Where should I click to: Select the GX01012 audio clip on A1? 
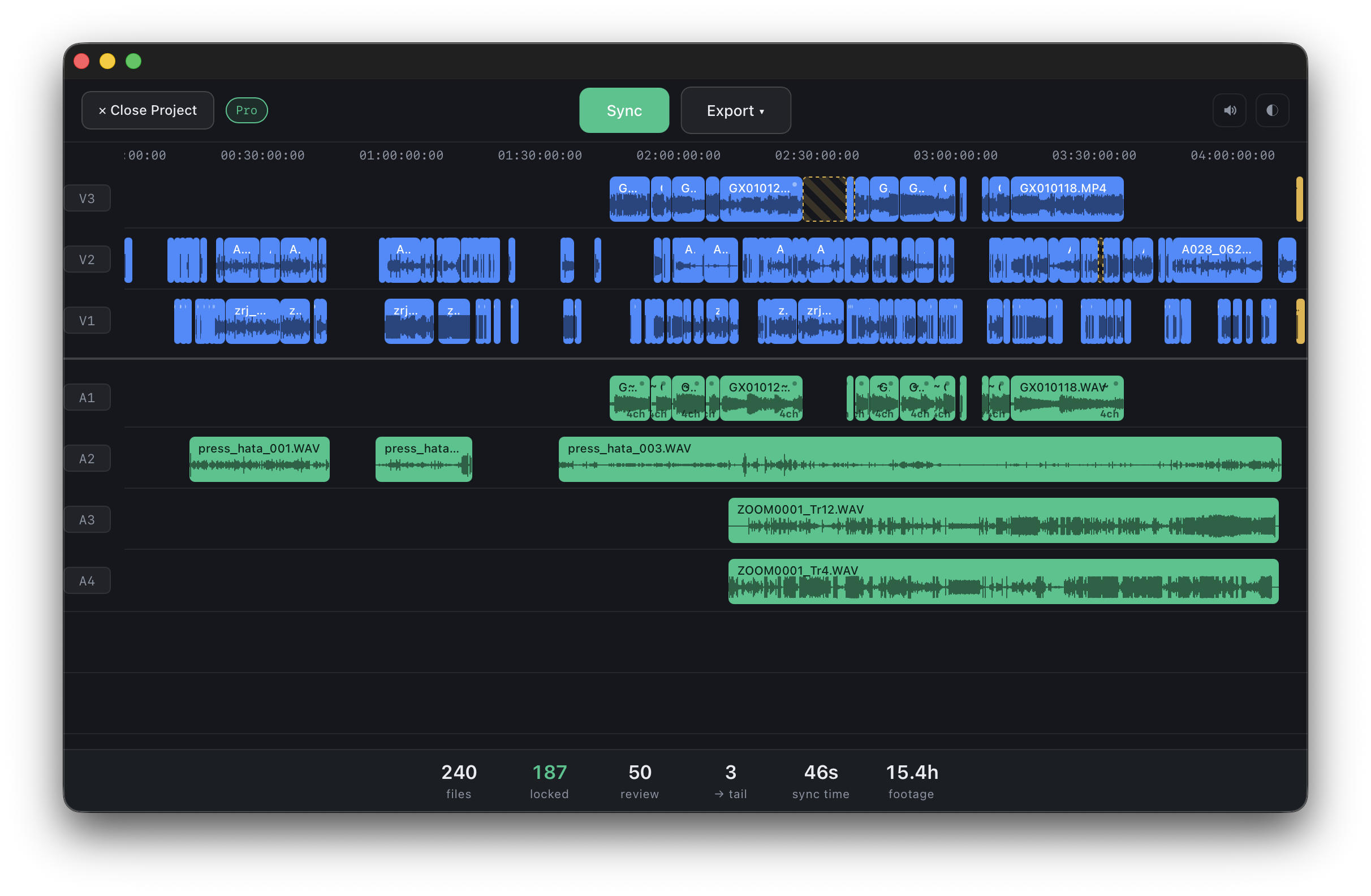pyautogui.click(x=760, y=398)
